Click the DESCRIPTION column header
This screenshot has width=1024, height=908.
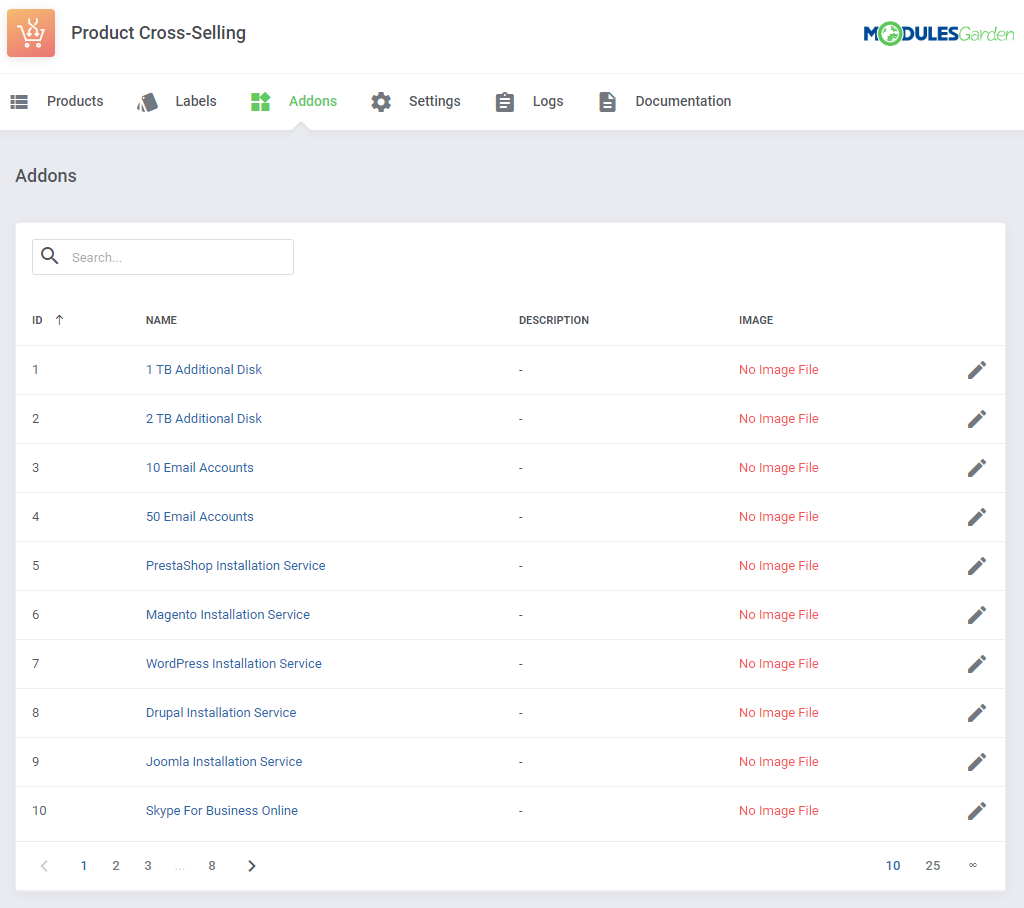pos(554,320)
